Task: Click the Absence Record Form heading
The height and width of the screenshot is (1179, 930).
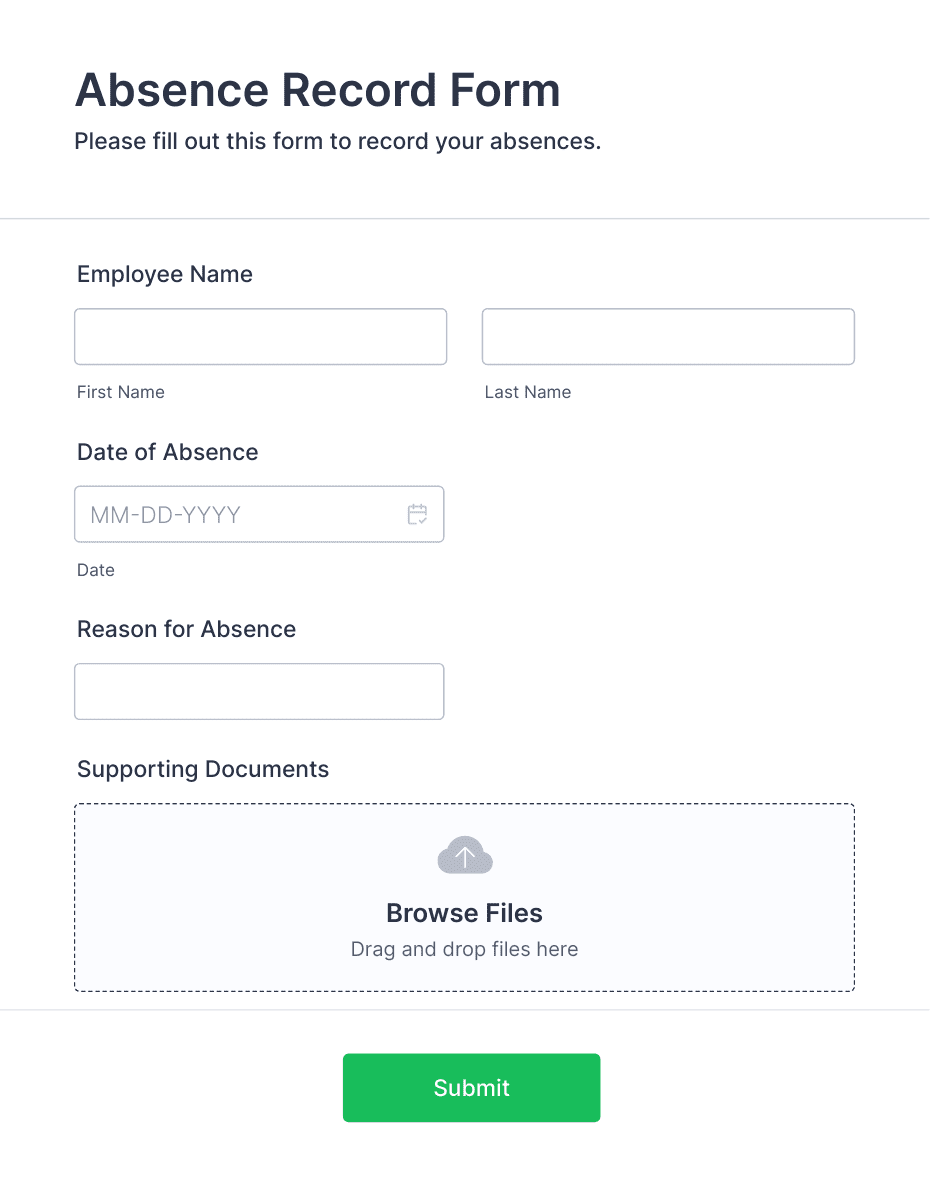Action: click(x=317, y=90)
